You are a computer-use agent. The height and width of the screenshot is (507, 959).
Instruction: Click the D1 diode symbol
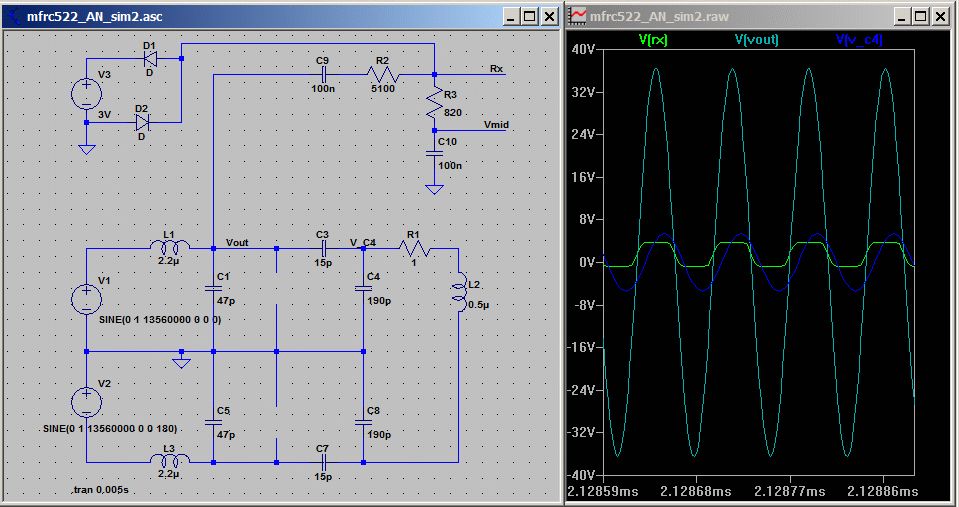150,58
